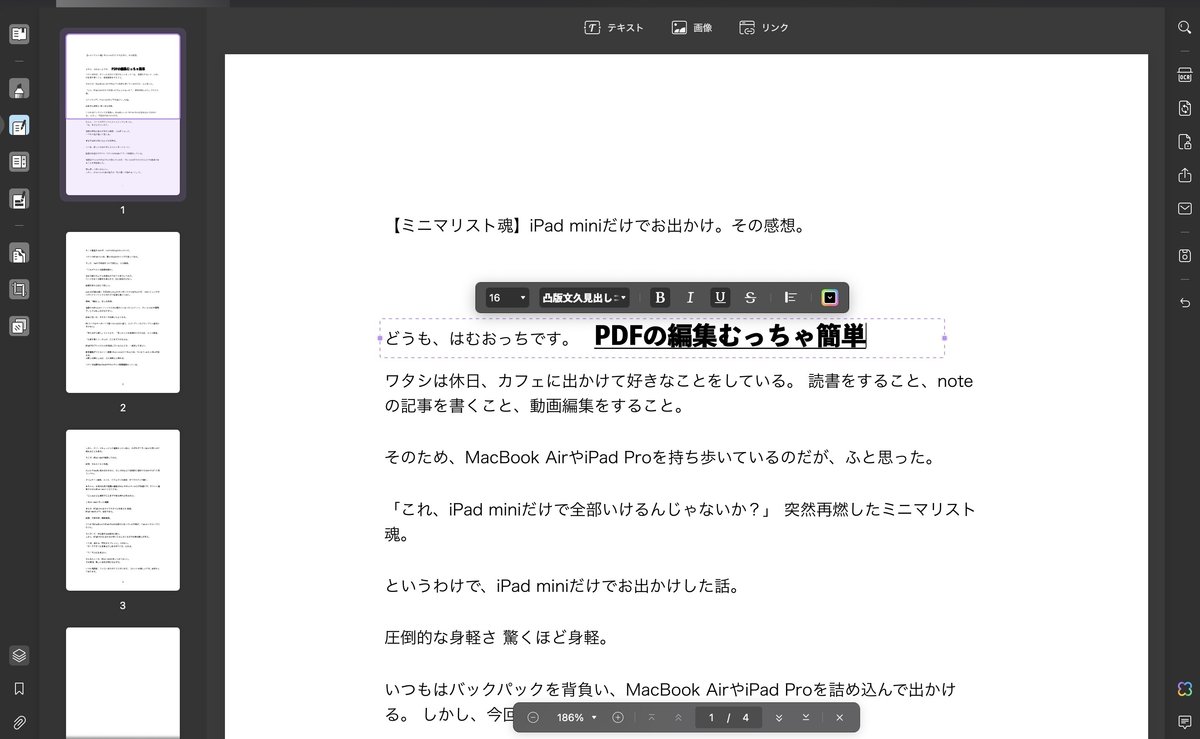
Task: Click the line というわけで、iPad miniだけでお出かけした話。
Action: pyautogui.click(x=563, y=586)
